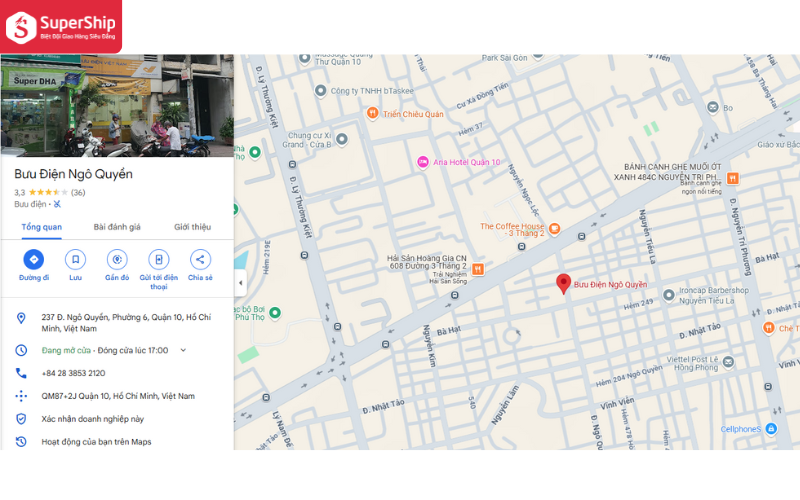
Task: Click the address 237 Đ. Ngô Quyền
Action: (126, 323)
